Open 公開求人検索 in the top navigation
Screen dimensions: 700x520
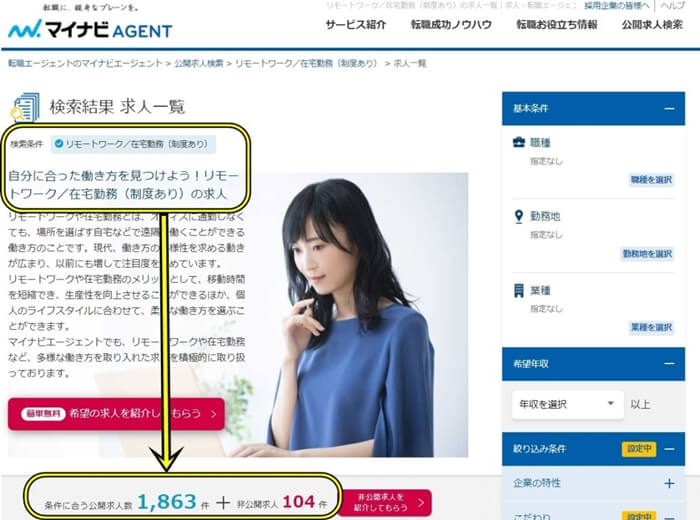click(652, 25)
